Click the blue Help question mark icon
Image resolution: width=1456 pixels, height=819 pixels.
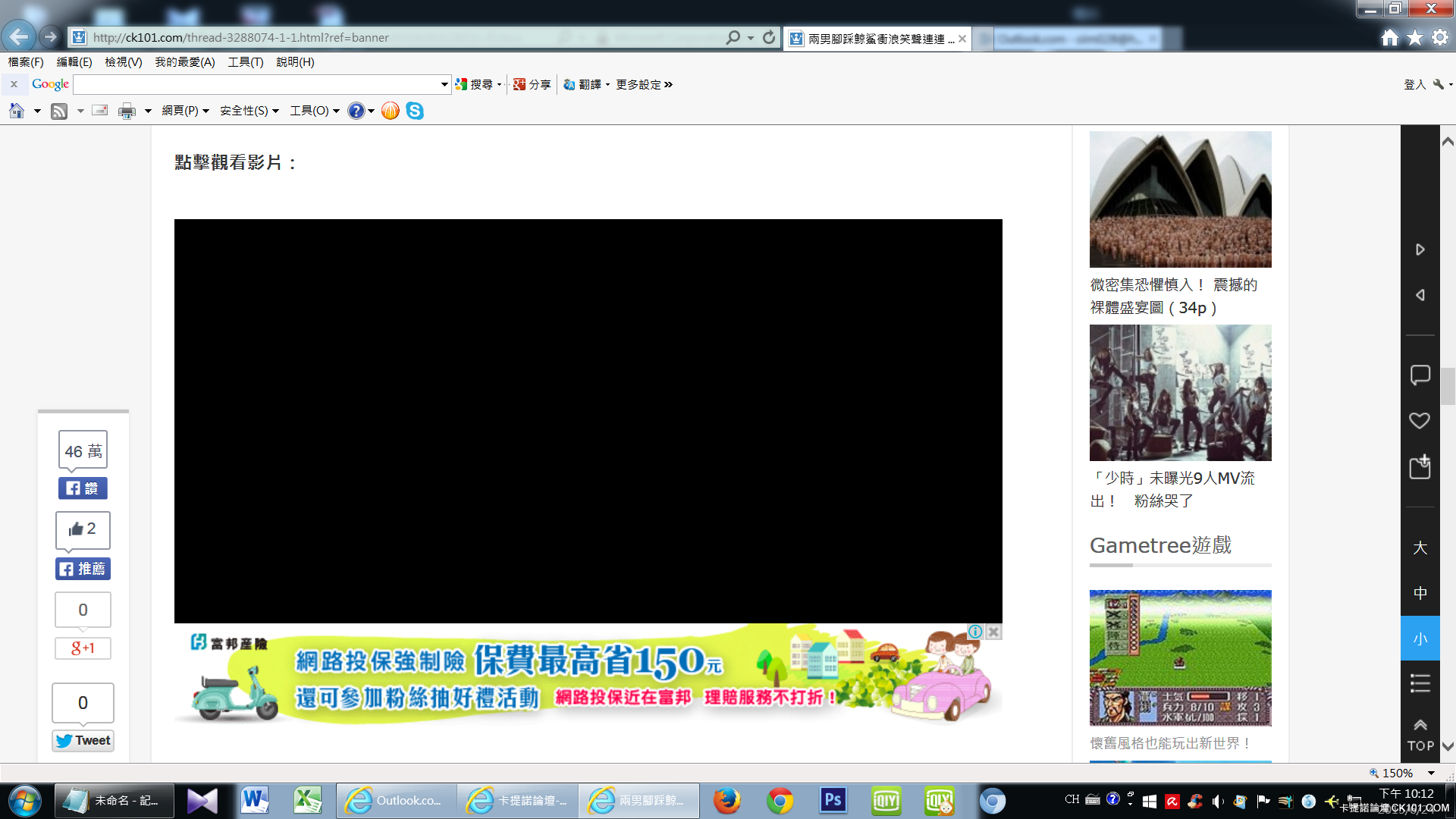click(x=356, y=111)
